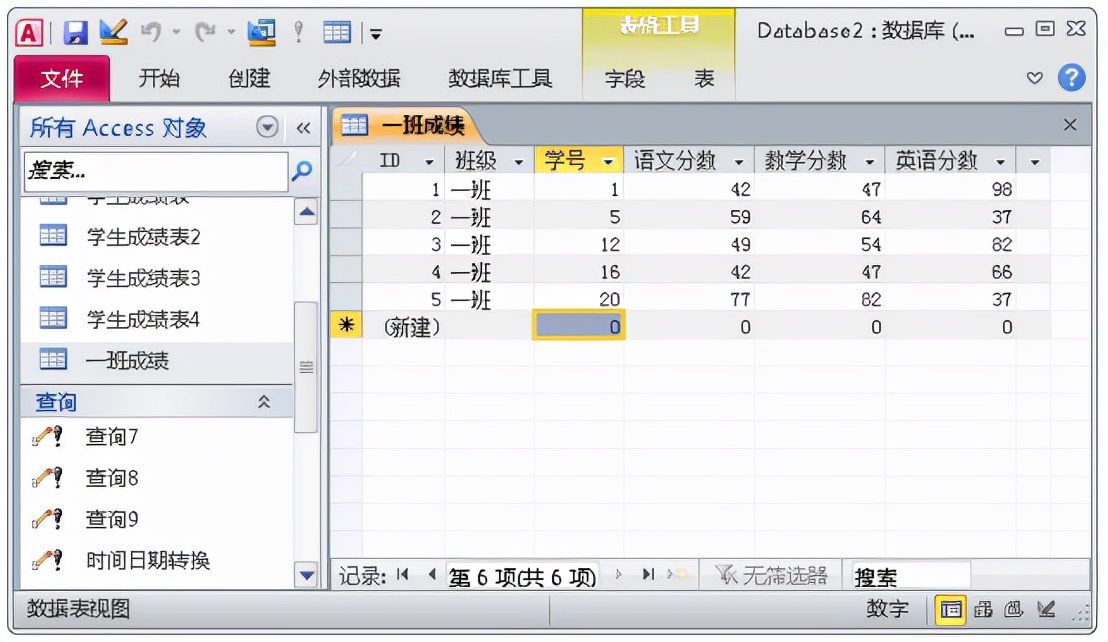Click the monitor icon in quick access toolbar
This screenshot has width=1108, height=642.
pos(261,32)
